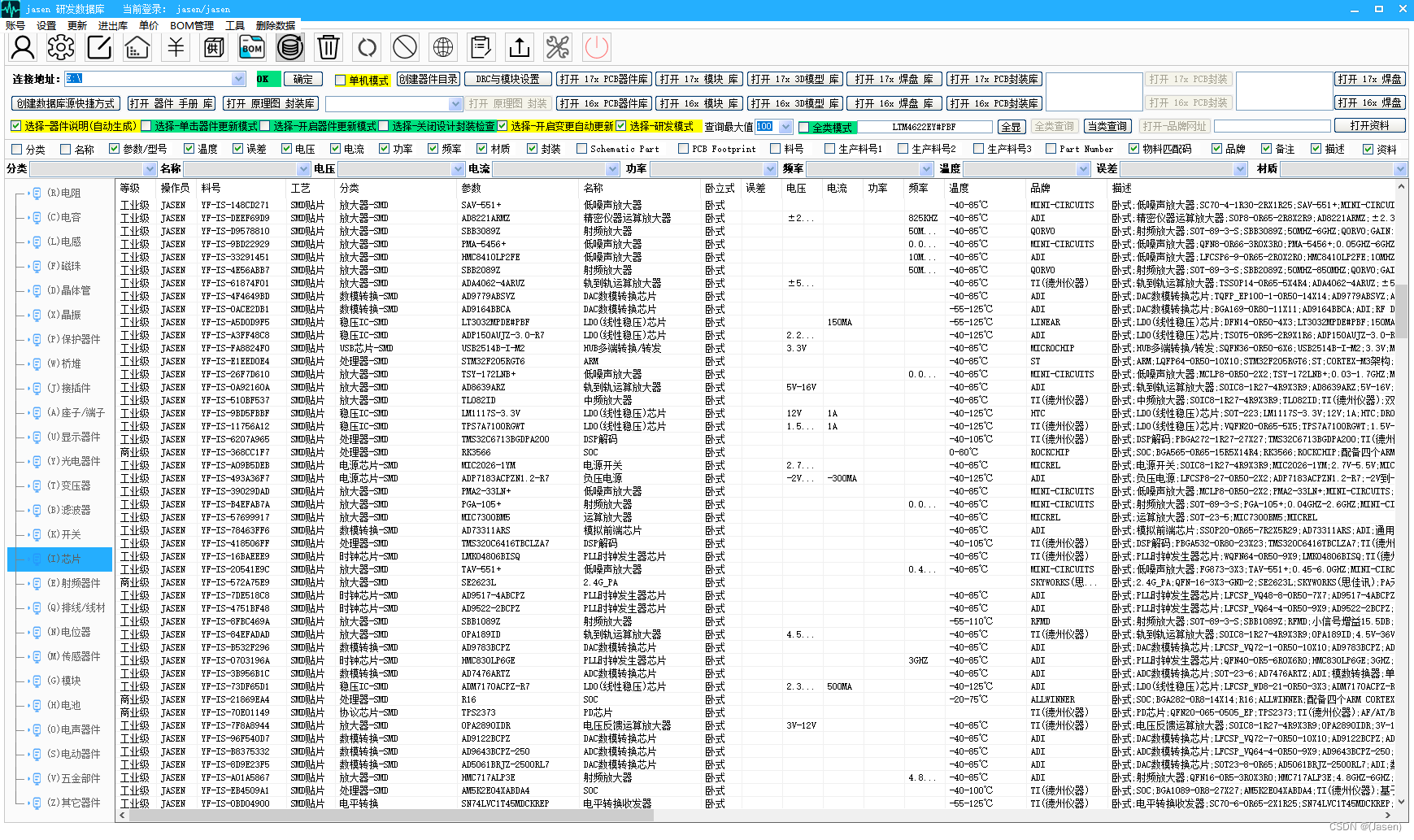Click the 当类查询 button
Viewport: 1414px width, 840px height.
(x=1107, y=126)
